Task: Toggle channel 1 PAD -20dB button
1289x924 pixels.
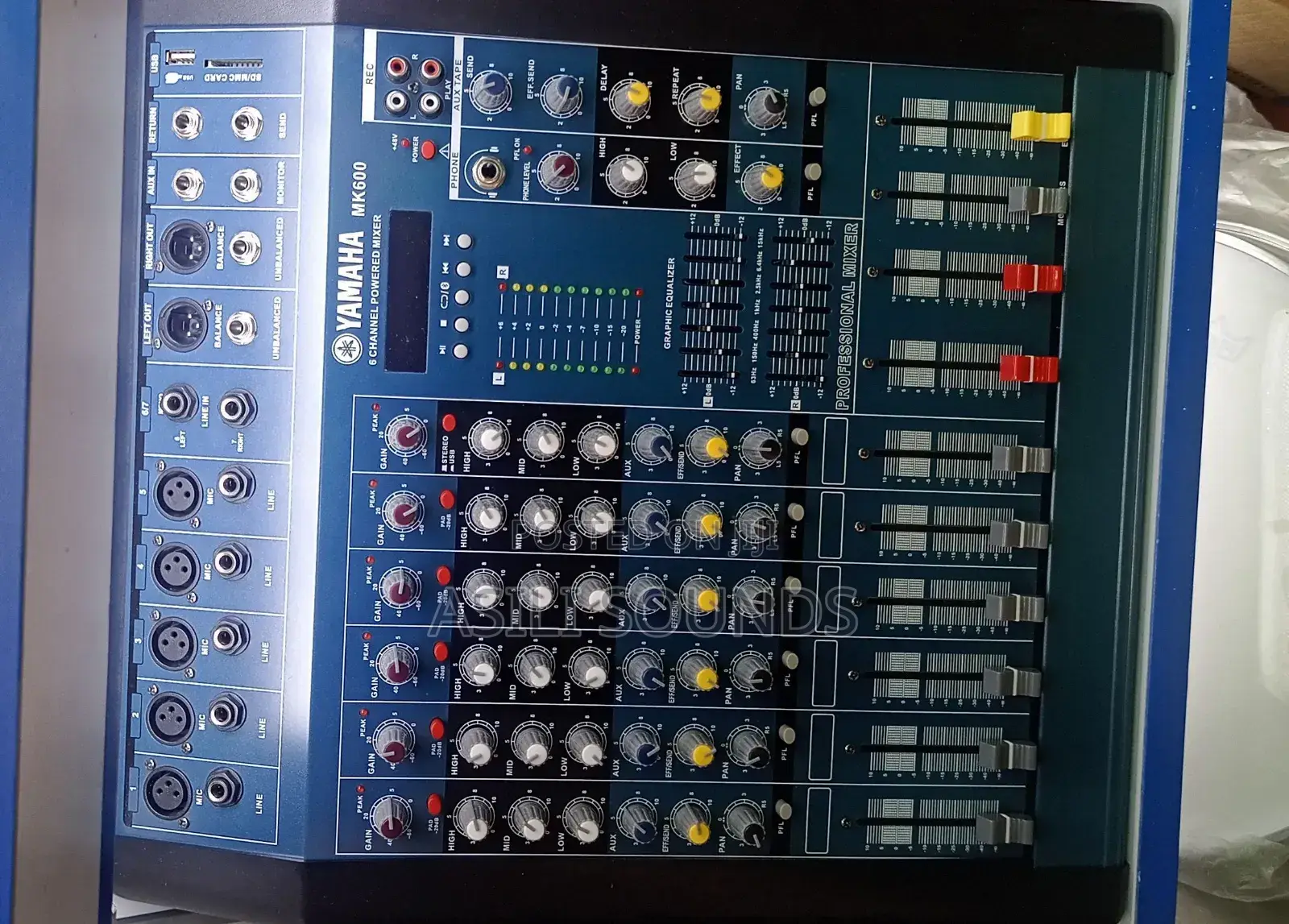Action: (434, 802)
